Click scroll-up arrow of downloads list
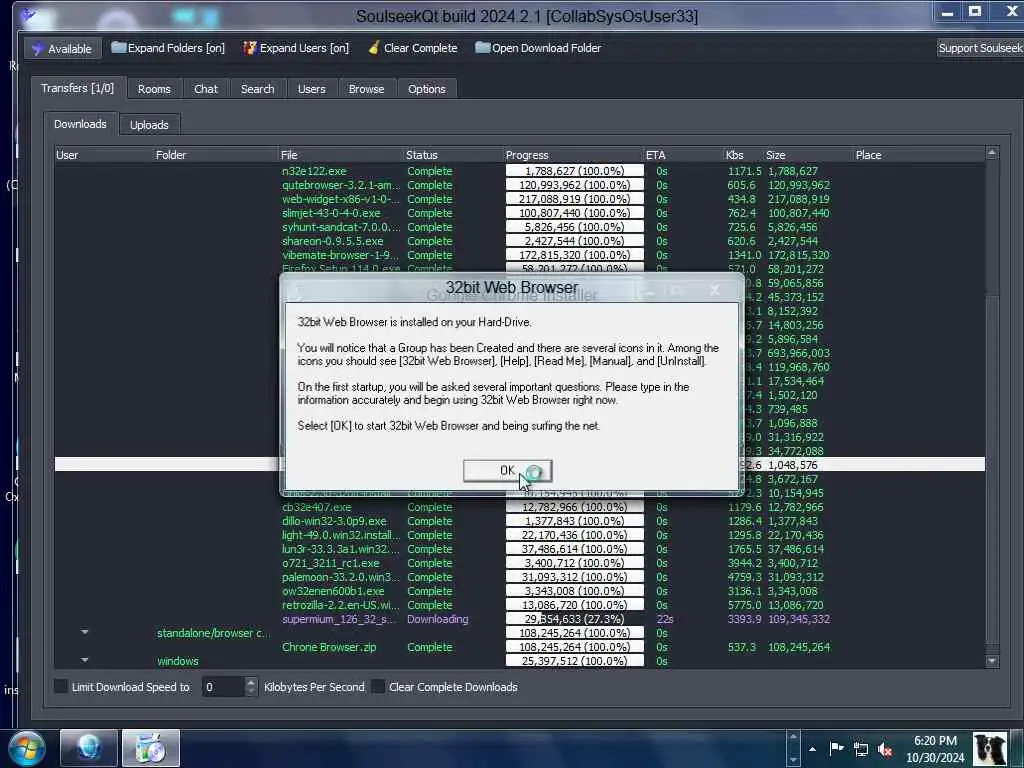This screenshot has height=768, width=1024. 991,153
